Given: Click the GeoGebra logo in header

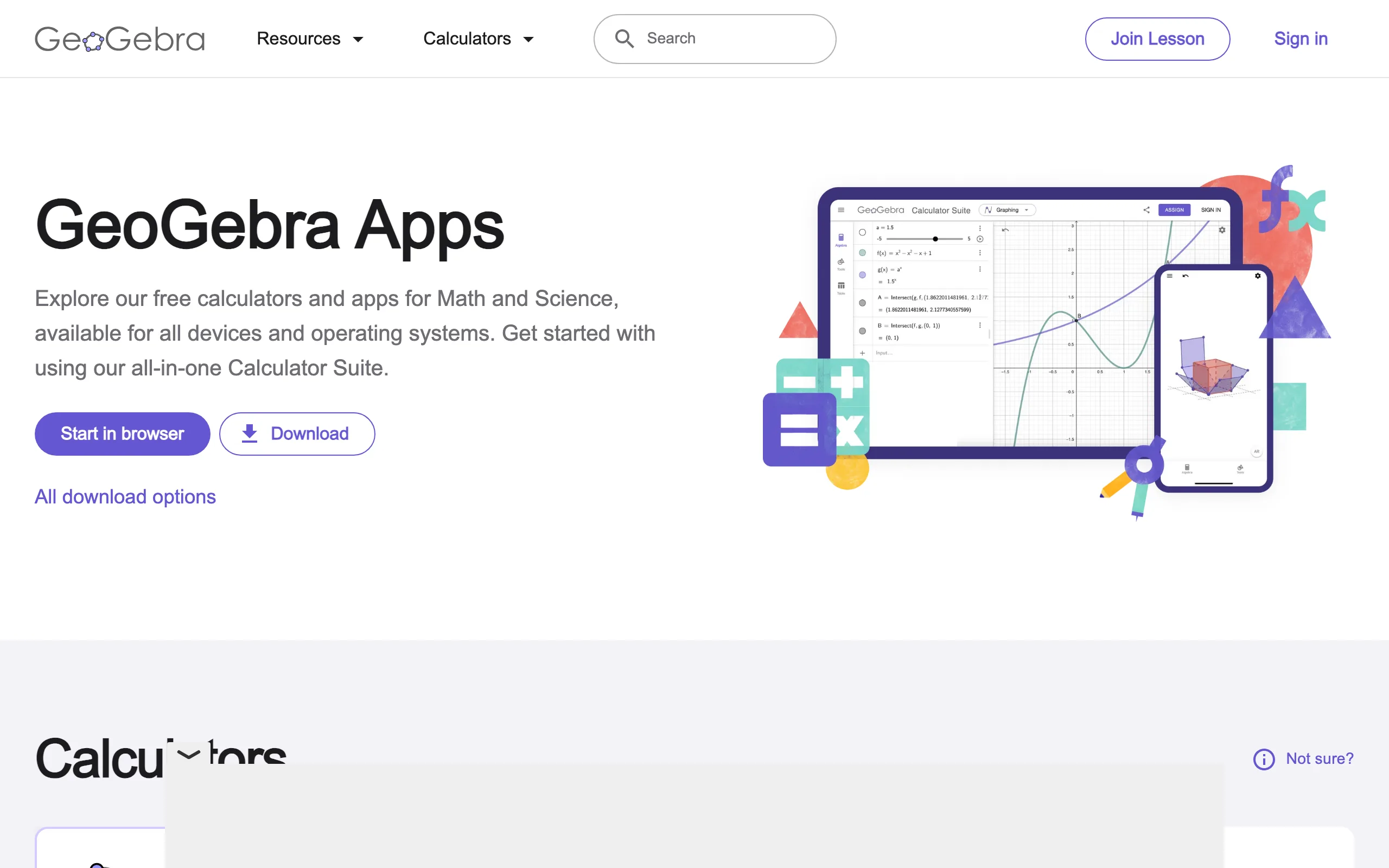Looking at the screenshot, I should point(119,39).
